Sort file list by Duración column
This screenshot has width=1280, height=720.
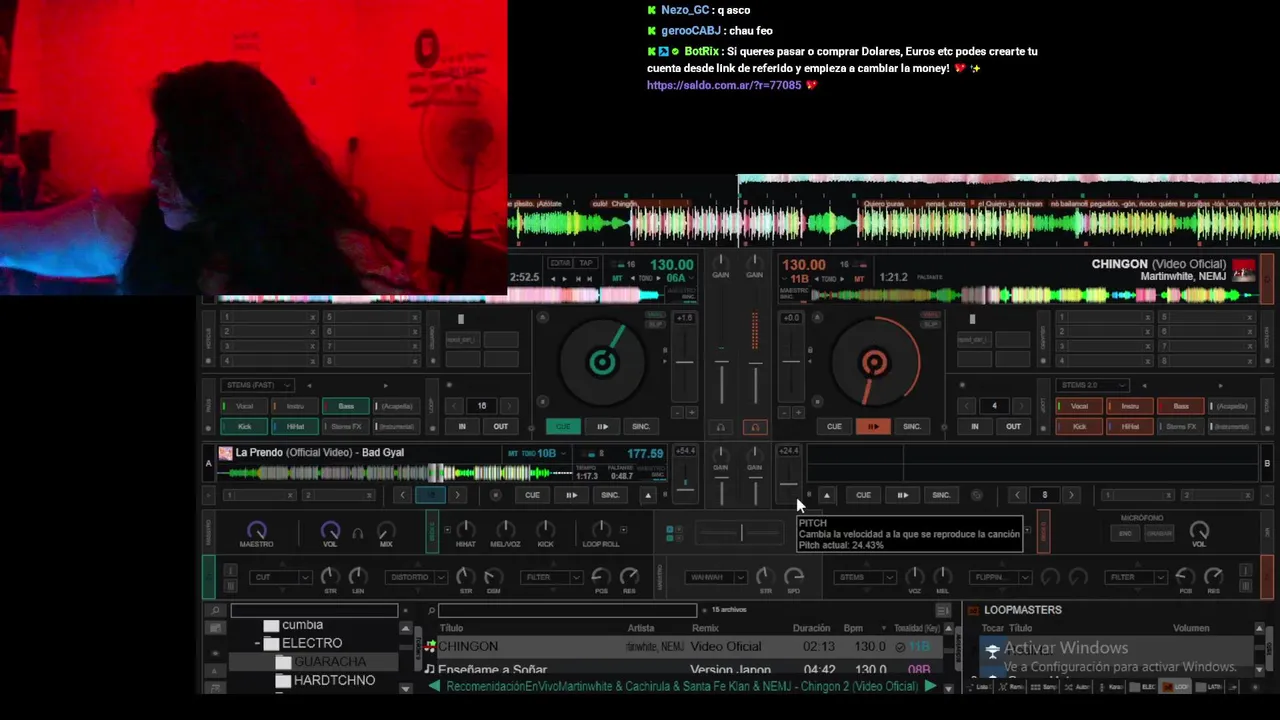tap(811, 629)
